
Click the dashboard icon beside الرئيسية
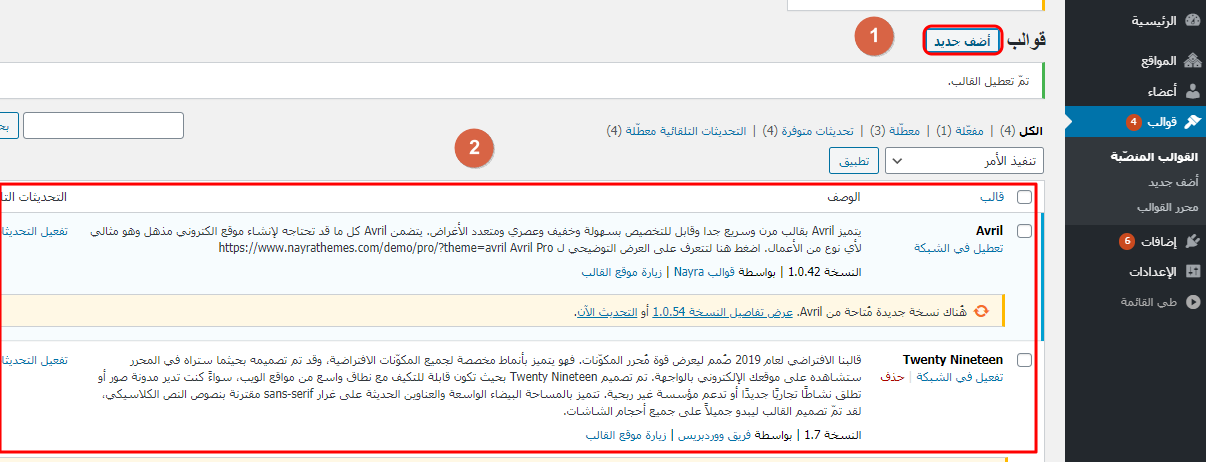tap(1192, 20)
